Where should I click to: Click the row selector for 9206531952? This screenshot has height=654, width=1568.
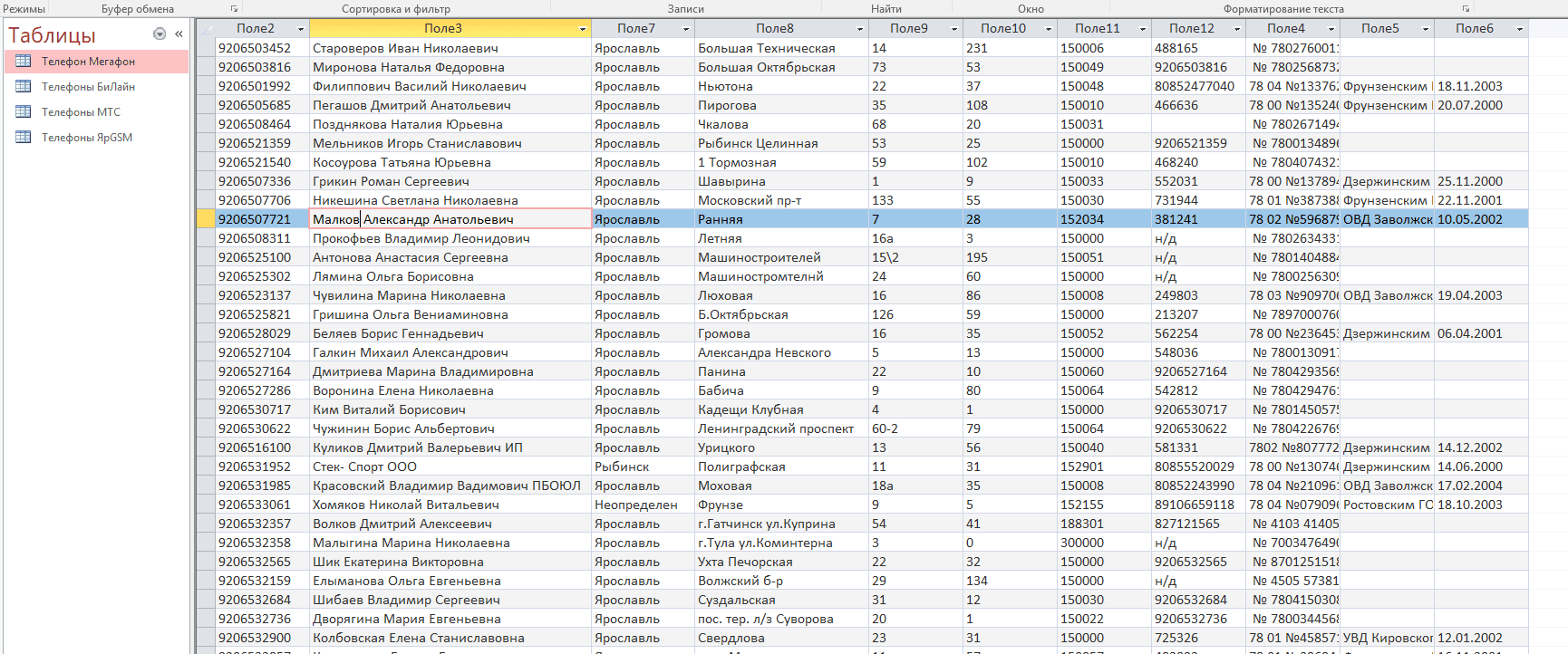206,466
